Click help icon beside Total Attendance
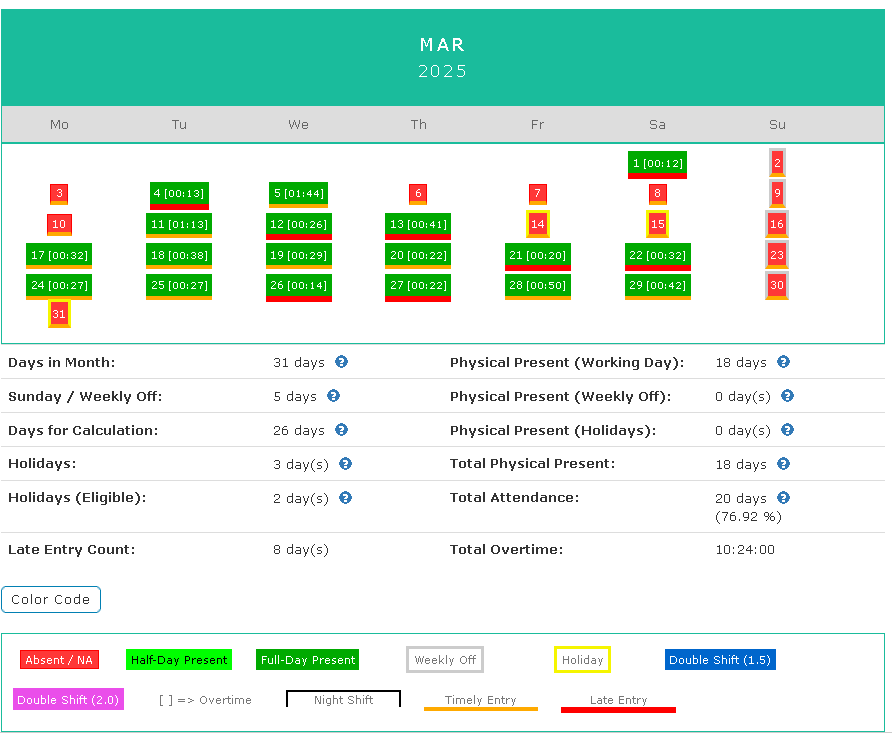 pos(783,498)
